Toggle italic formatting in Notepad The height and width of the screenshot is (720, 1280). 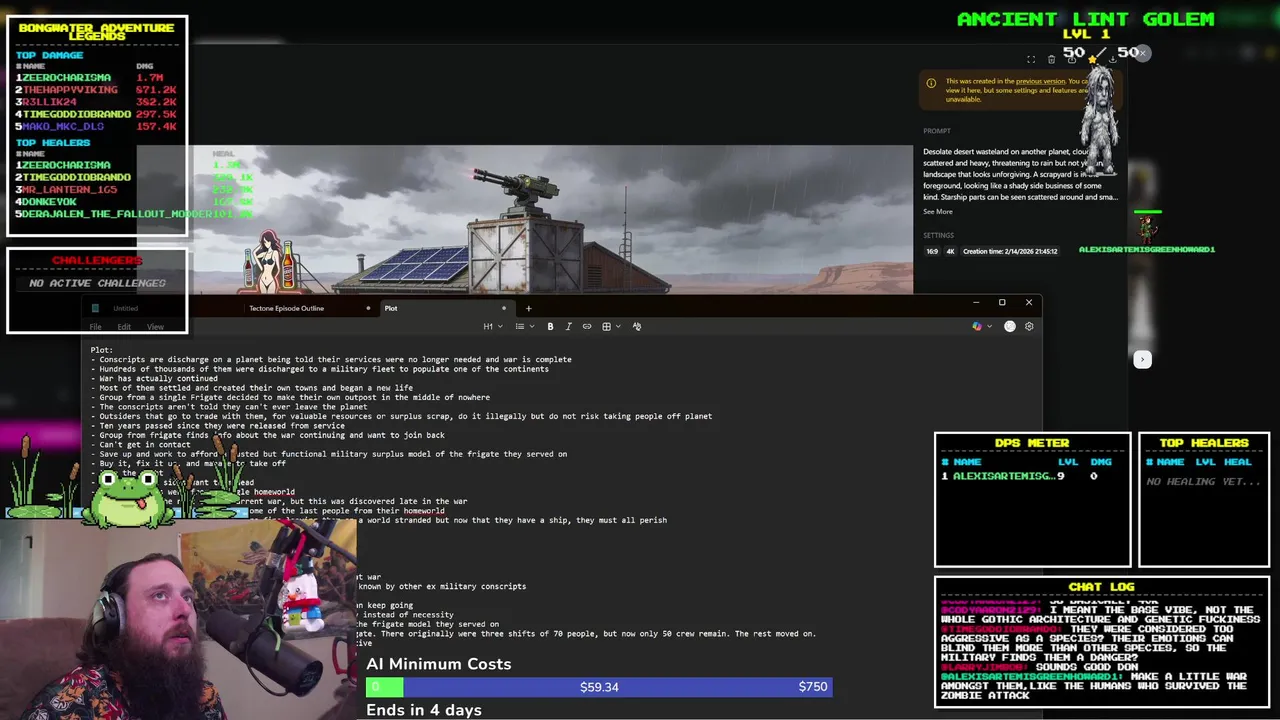tap(568, 326)
